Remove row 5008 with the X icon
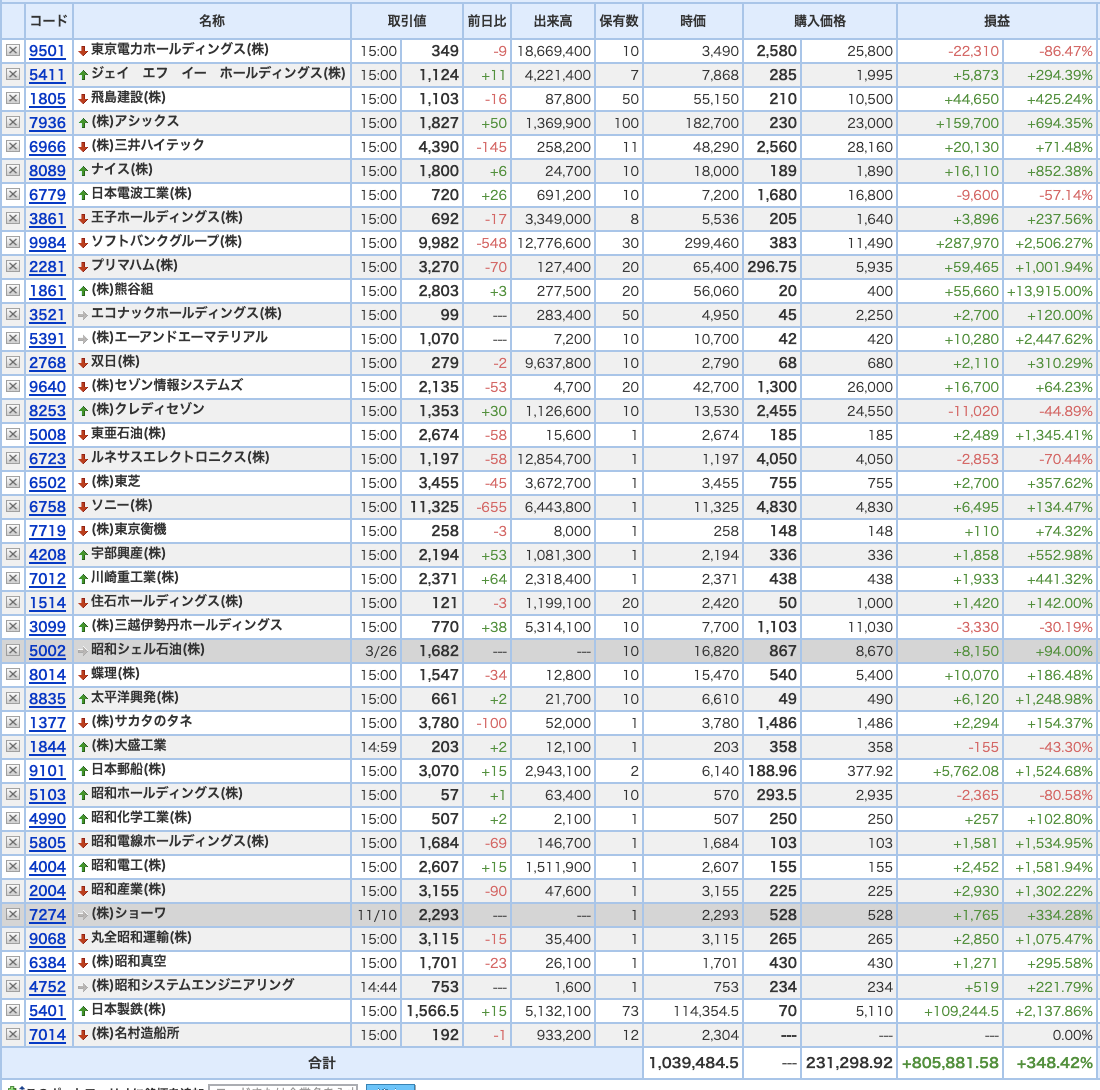 pyautogui.click(x=13, y=434)
